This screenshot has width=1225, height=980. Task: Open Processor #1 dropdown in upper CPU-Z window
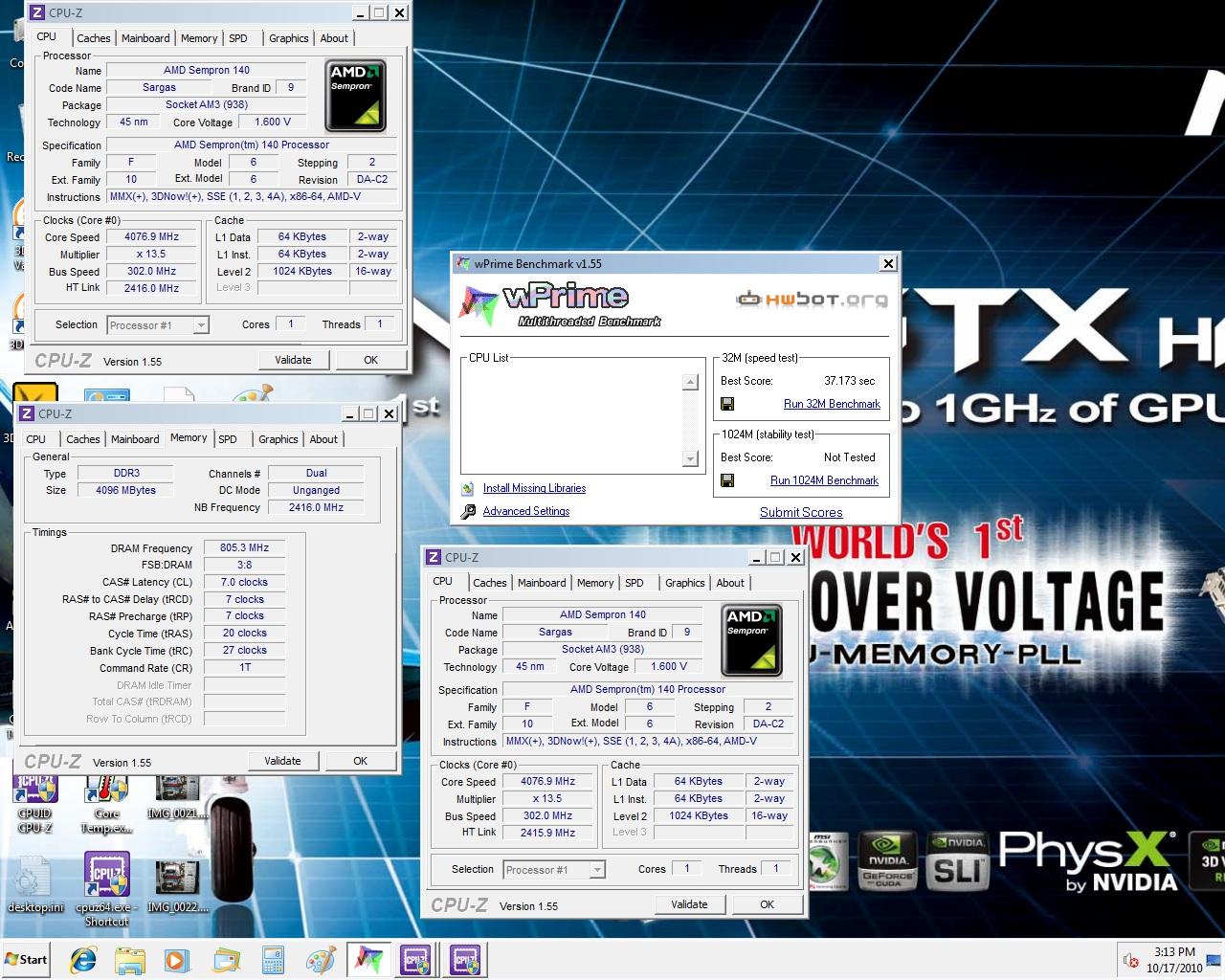tap(201, 325)
